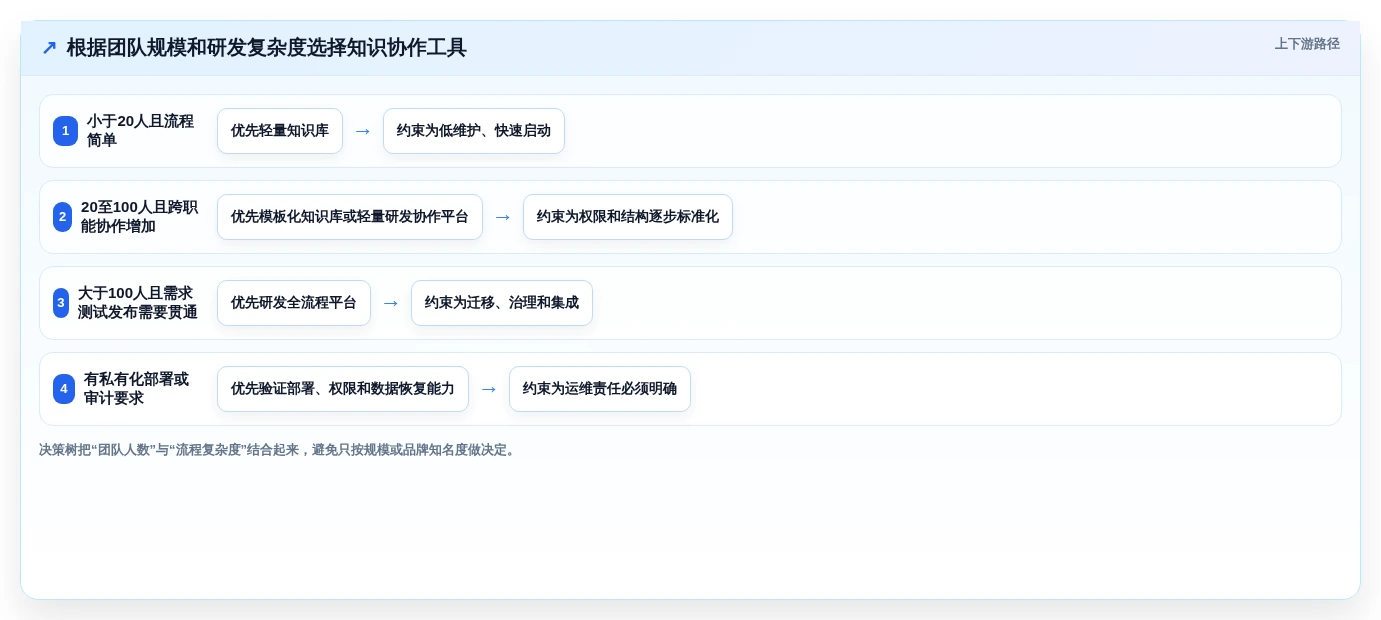The width and height of the screenshot is (1381, 620).
Task: Select the 优先研发全流程平台 box
Action: 294,303
